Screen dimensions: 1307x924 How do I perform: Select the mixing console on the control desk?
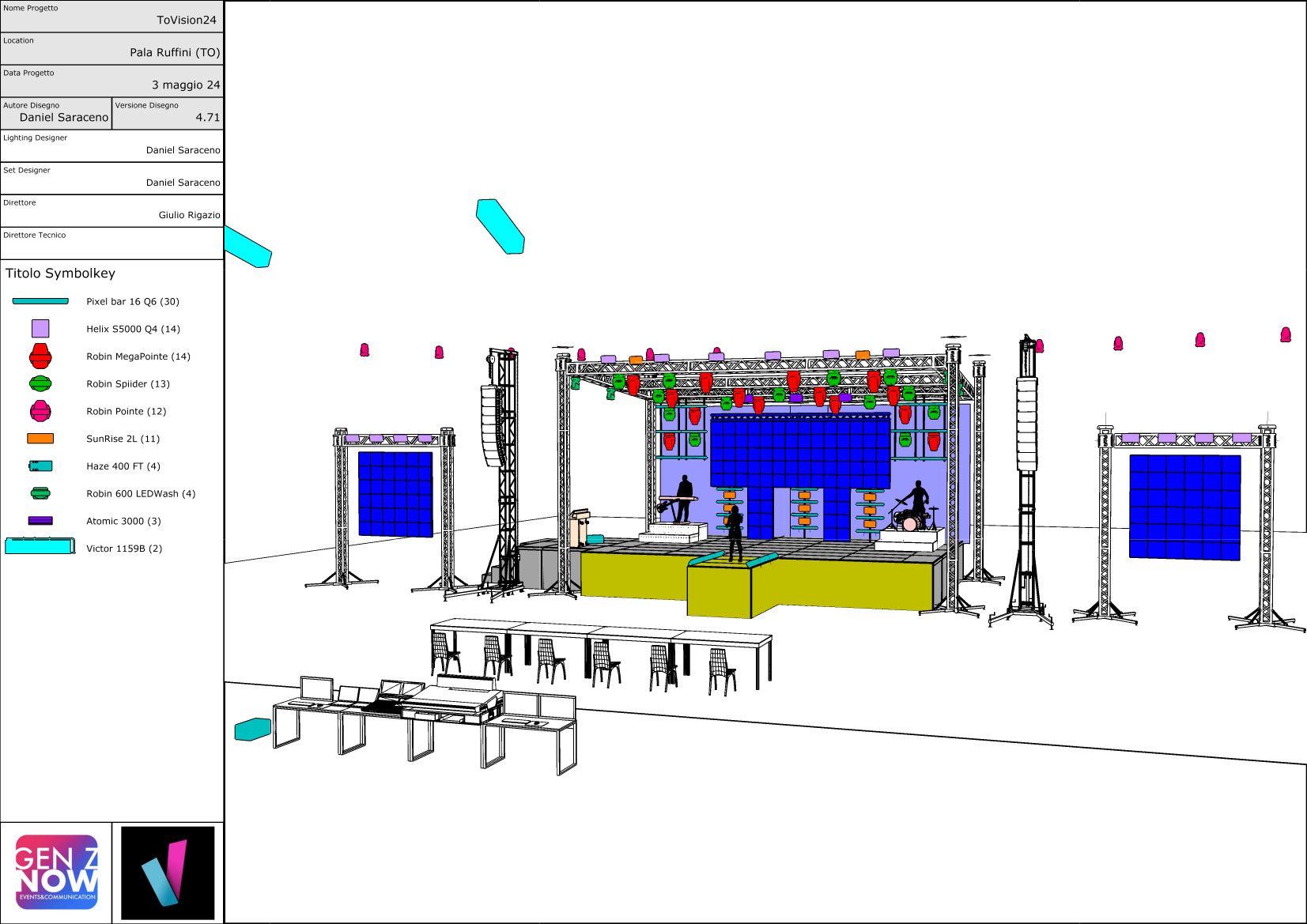coord(451,699)
